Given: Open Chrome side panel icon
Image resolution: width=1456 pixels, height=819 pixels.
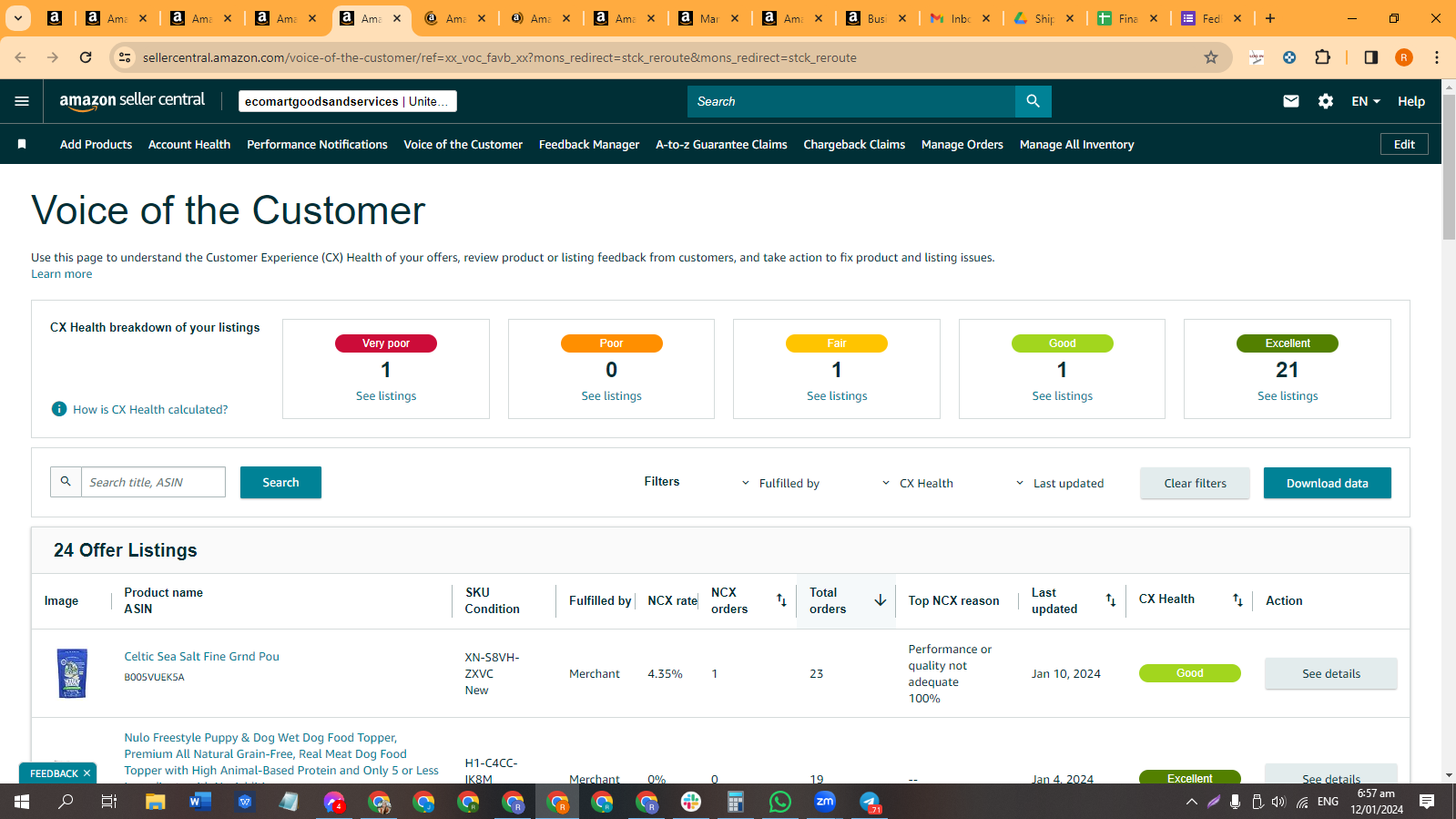Looking at the screenshot, I should click(1371, 57).
